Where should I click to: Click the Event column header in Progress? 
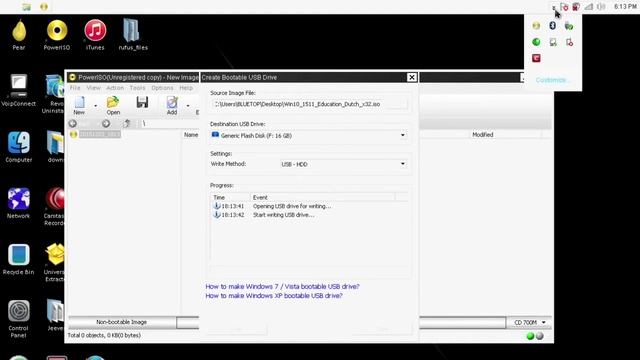pyautogui.click(x=322, y=197)
